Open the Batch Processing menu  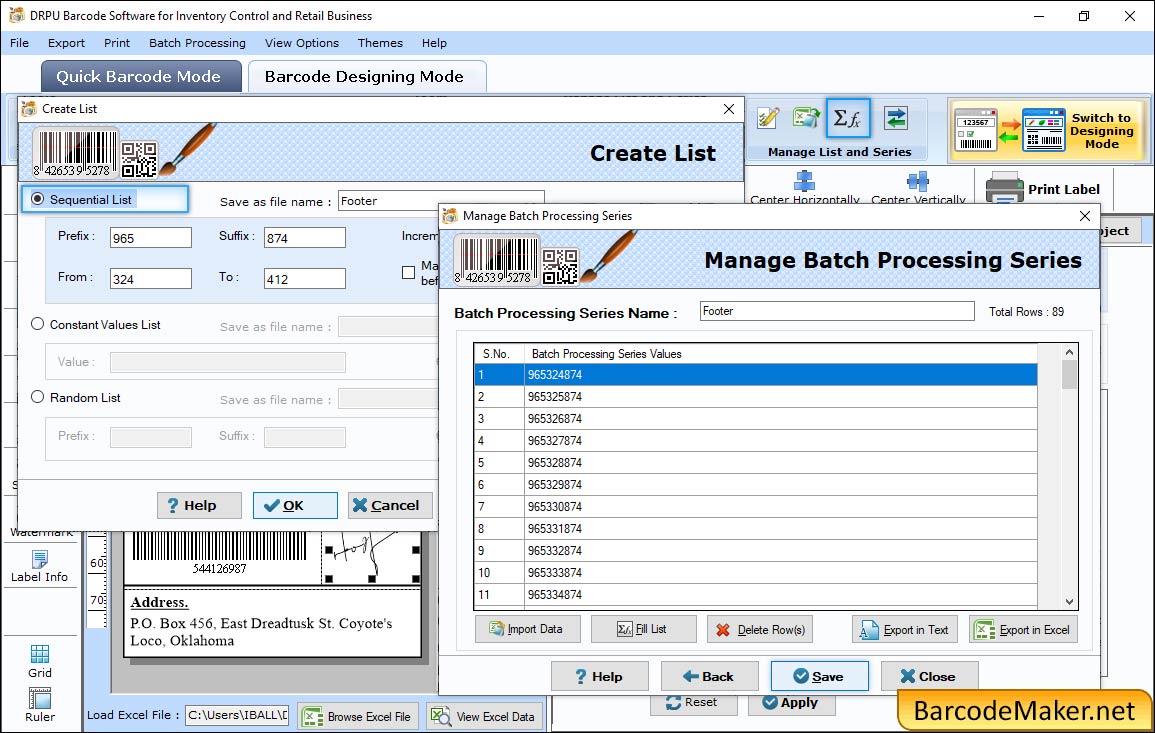point(197,43)
